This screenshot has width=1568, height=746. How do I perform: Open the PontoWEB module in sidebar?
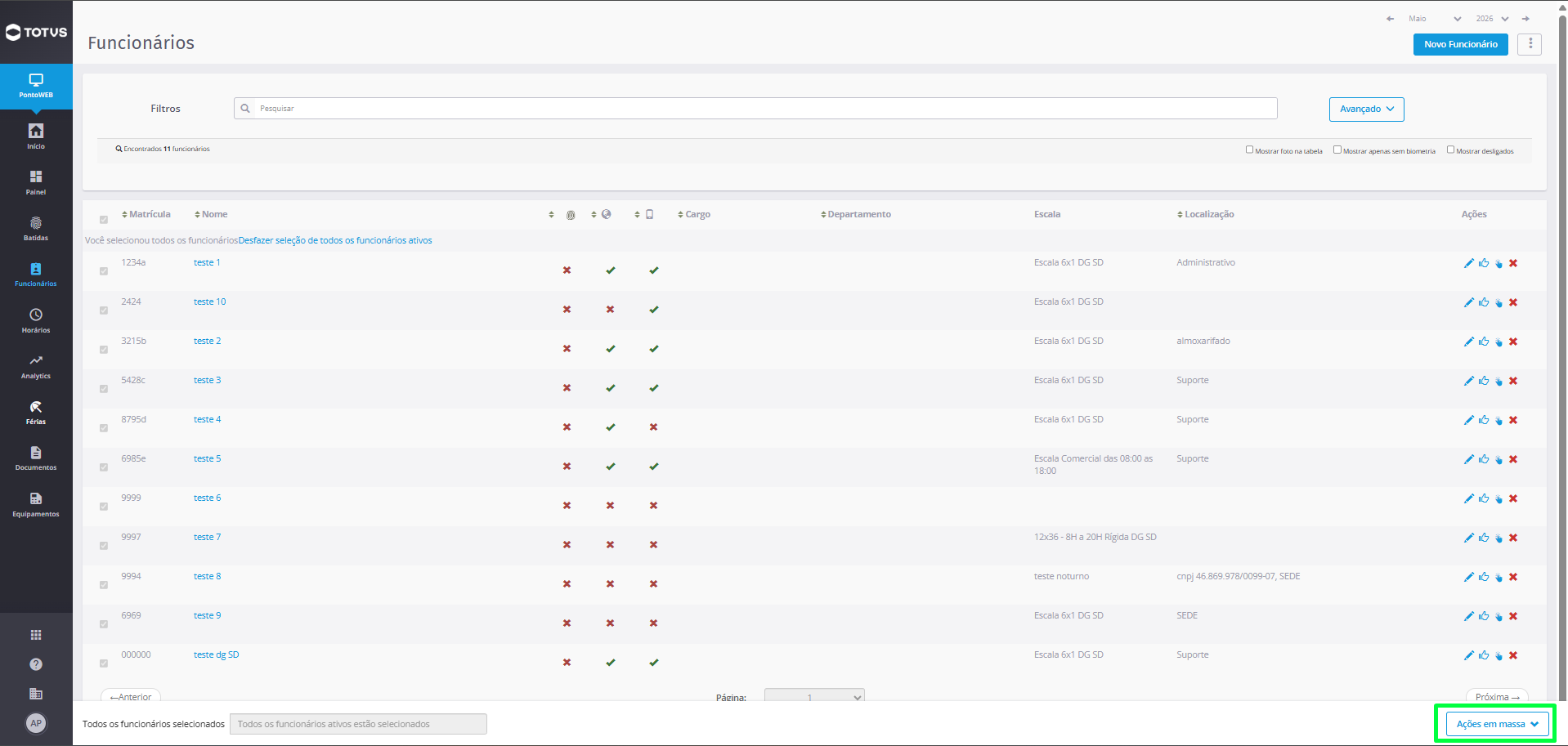click(x=36, y=86)
